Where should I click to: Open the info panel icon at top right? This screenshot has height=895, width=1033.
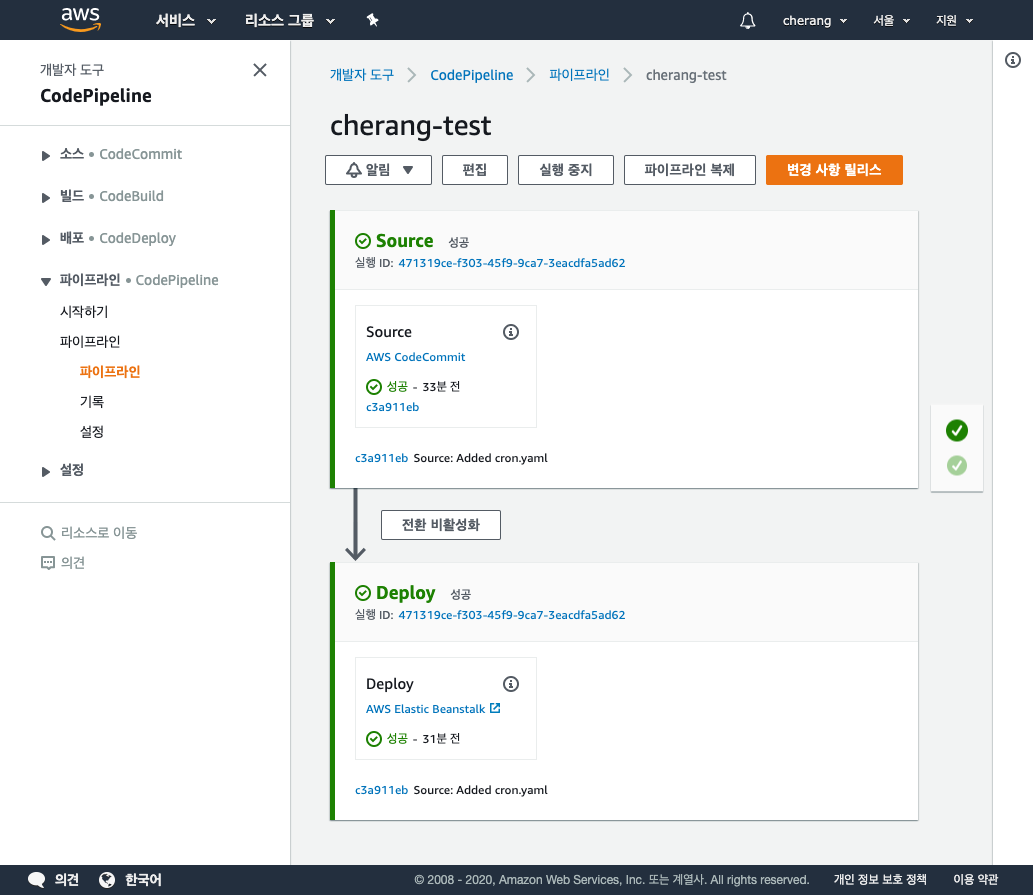click(1013, 61)
